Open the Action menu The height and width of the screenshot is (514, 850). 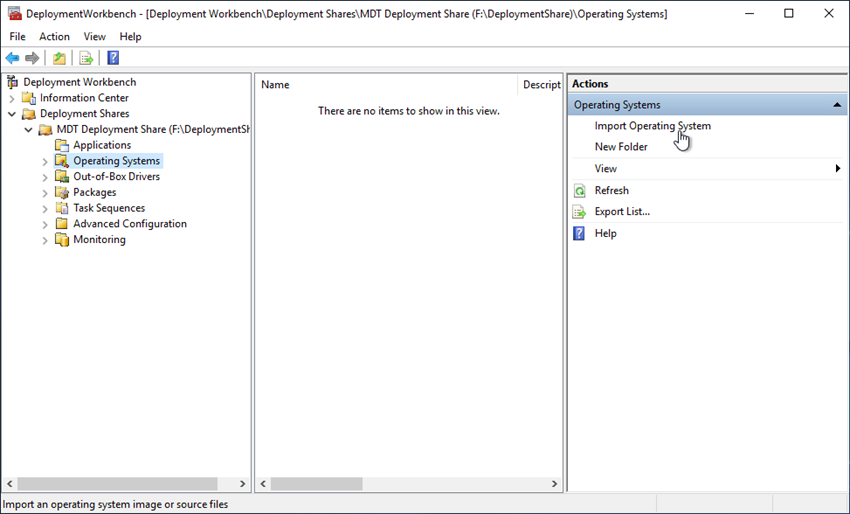click(x=54, y=36)
